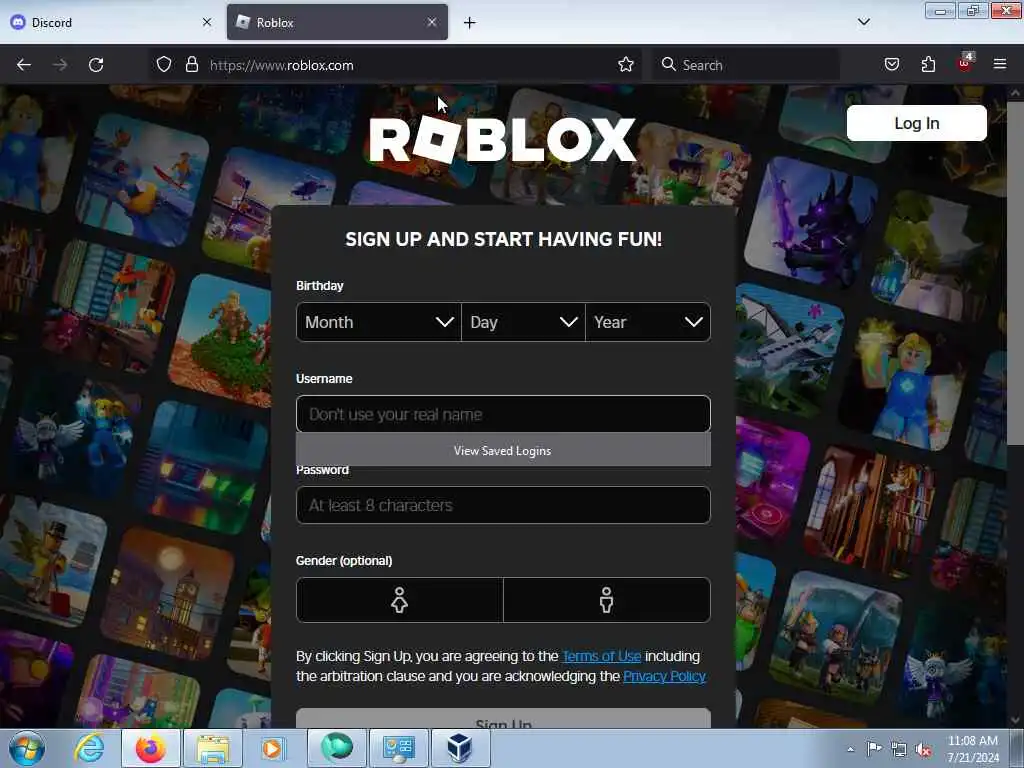Screen dimensions: 1024x768
Task: Open the Windows Start menu
Action: point(27,748)
